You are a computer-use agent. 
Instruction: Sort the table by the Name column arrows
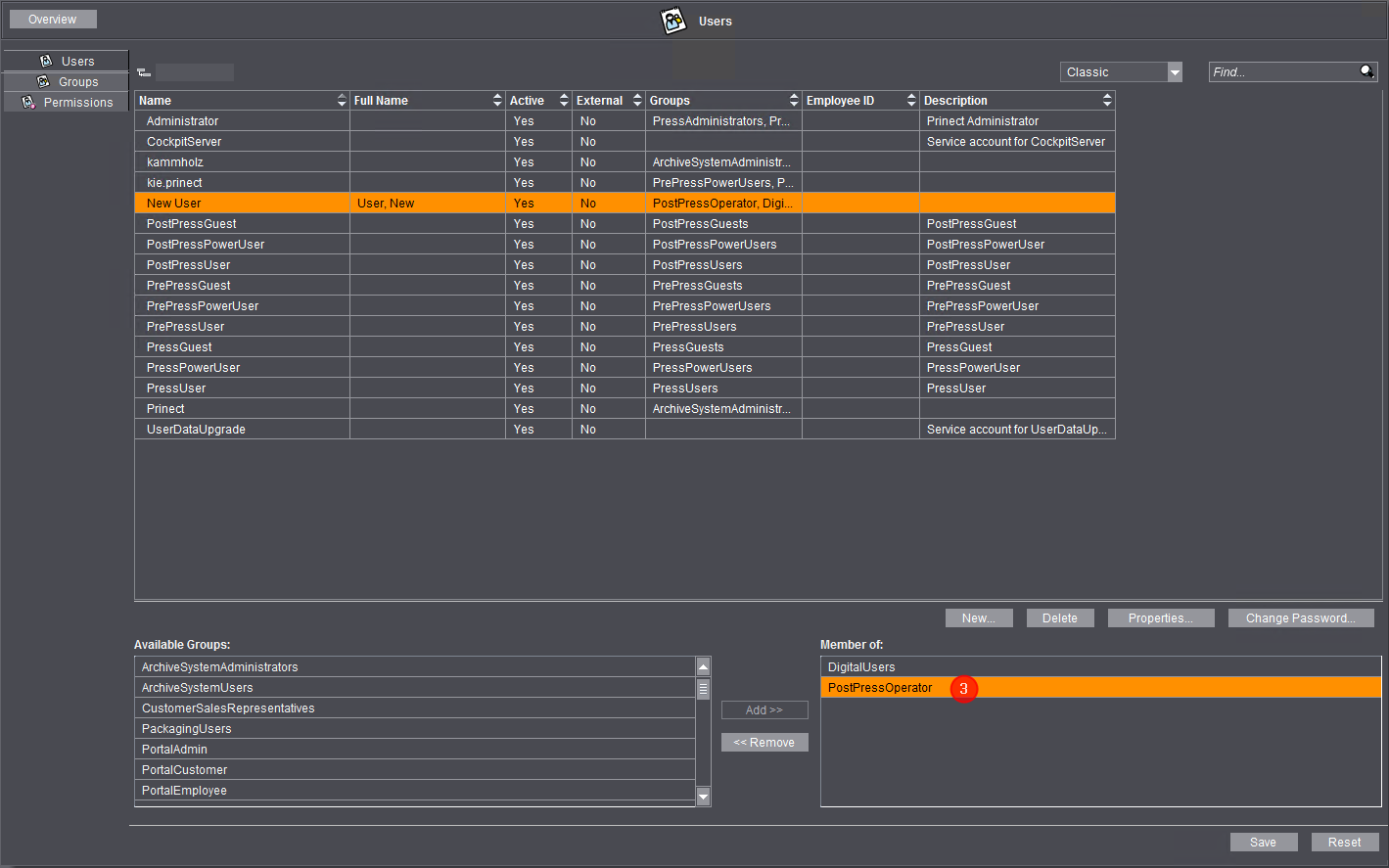pyautogui.click(x=342, y=101)
